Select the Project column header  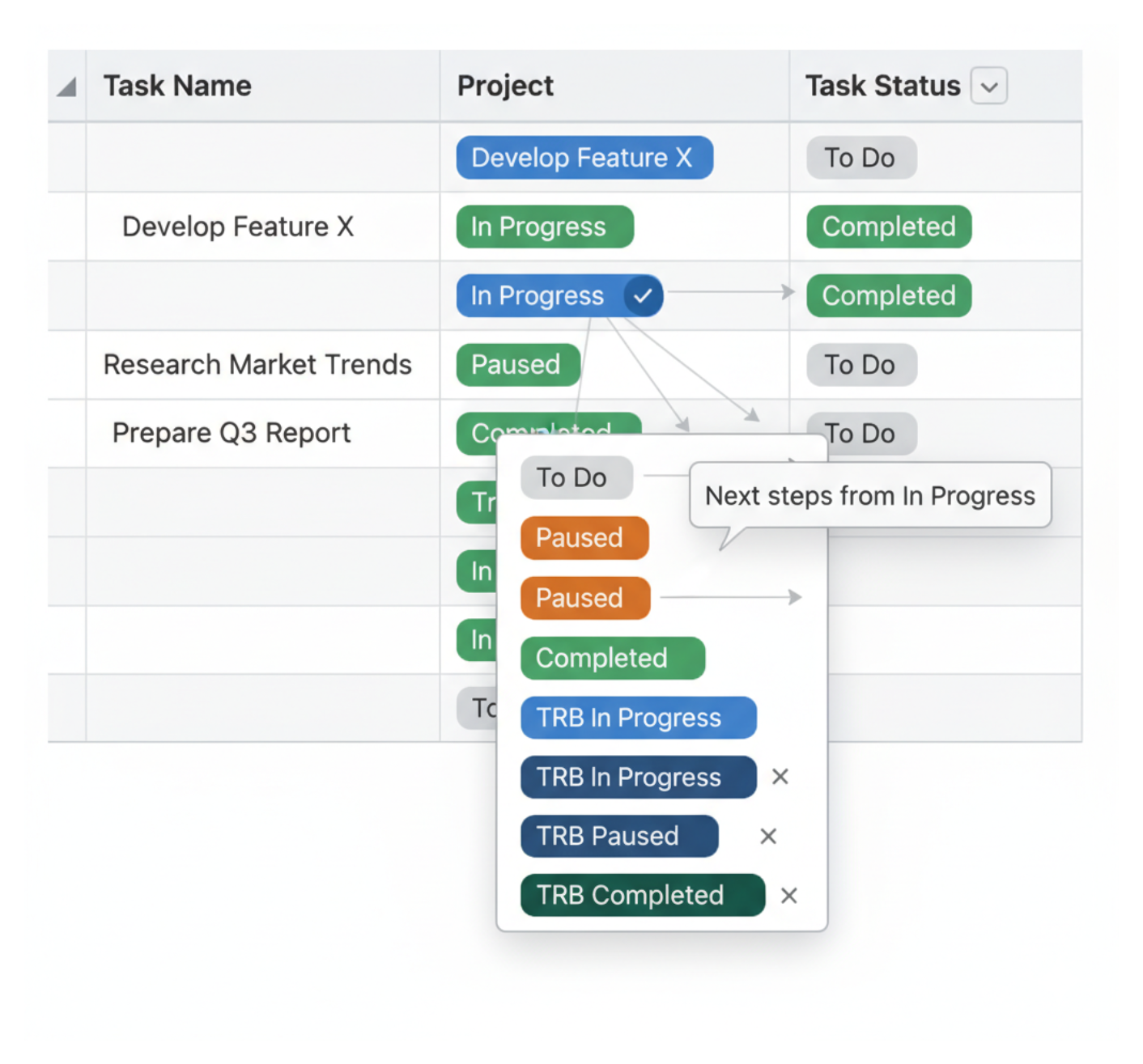click(x=506, y=85)
